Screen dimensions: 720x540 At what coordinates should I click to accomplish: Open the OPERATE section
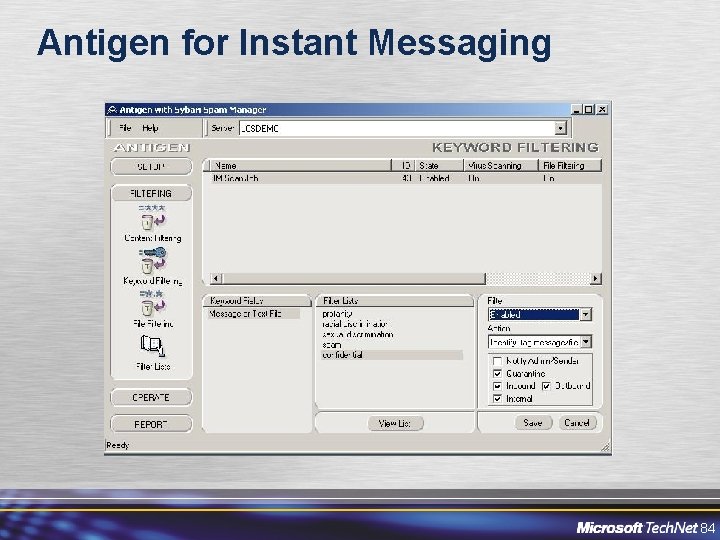(x=151, y=398)
